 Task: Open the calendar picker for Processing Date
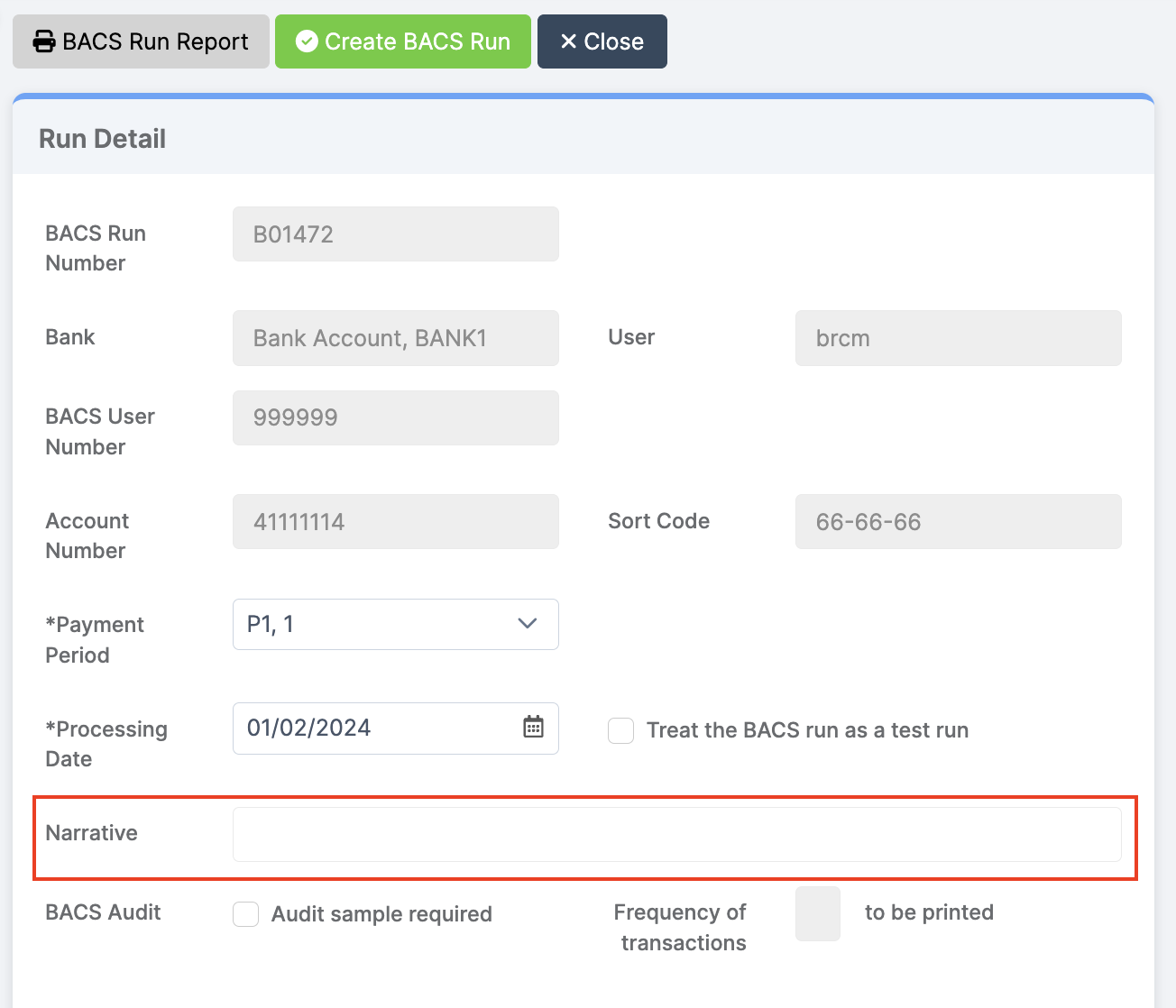pyautogui.click(x=533, y=728)
